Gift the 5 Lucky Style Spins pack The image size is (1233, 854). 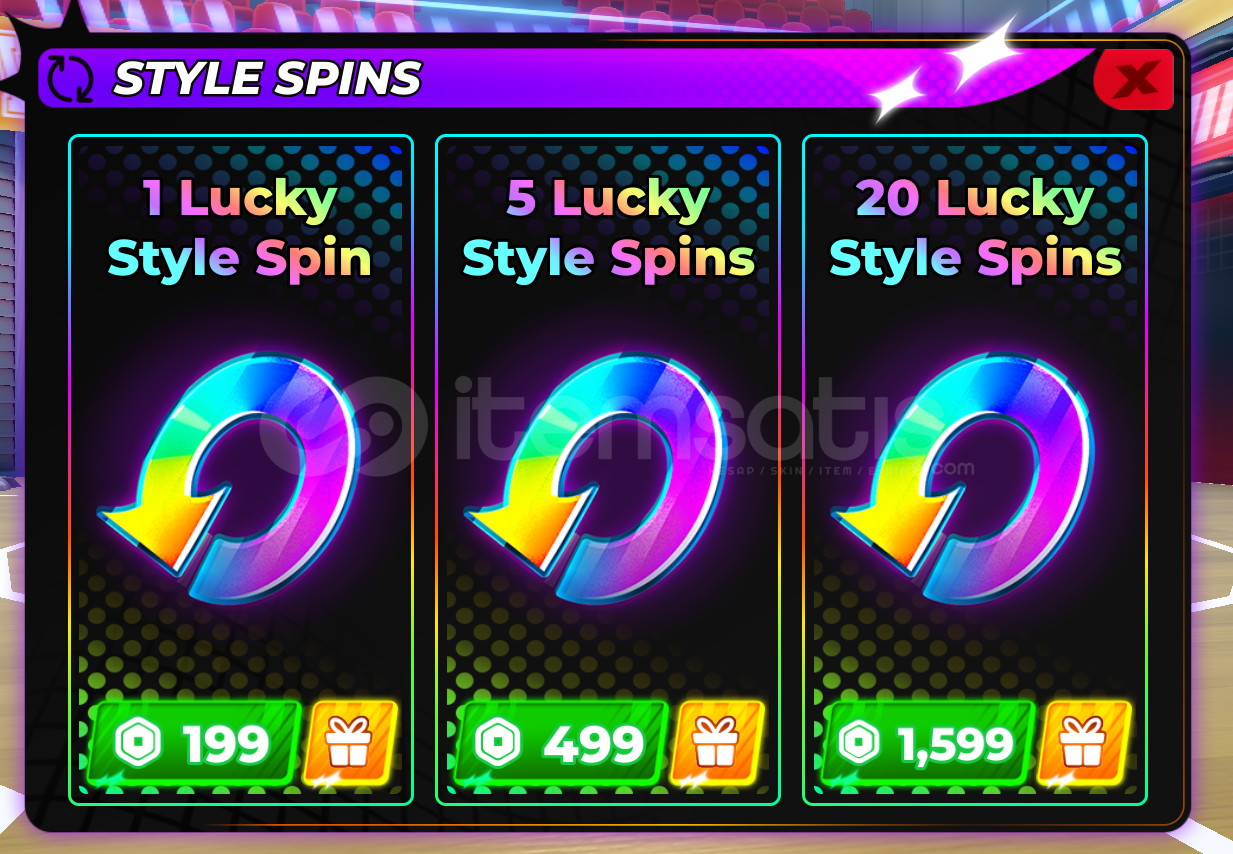click(717, 742)
